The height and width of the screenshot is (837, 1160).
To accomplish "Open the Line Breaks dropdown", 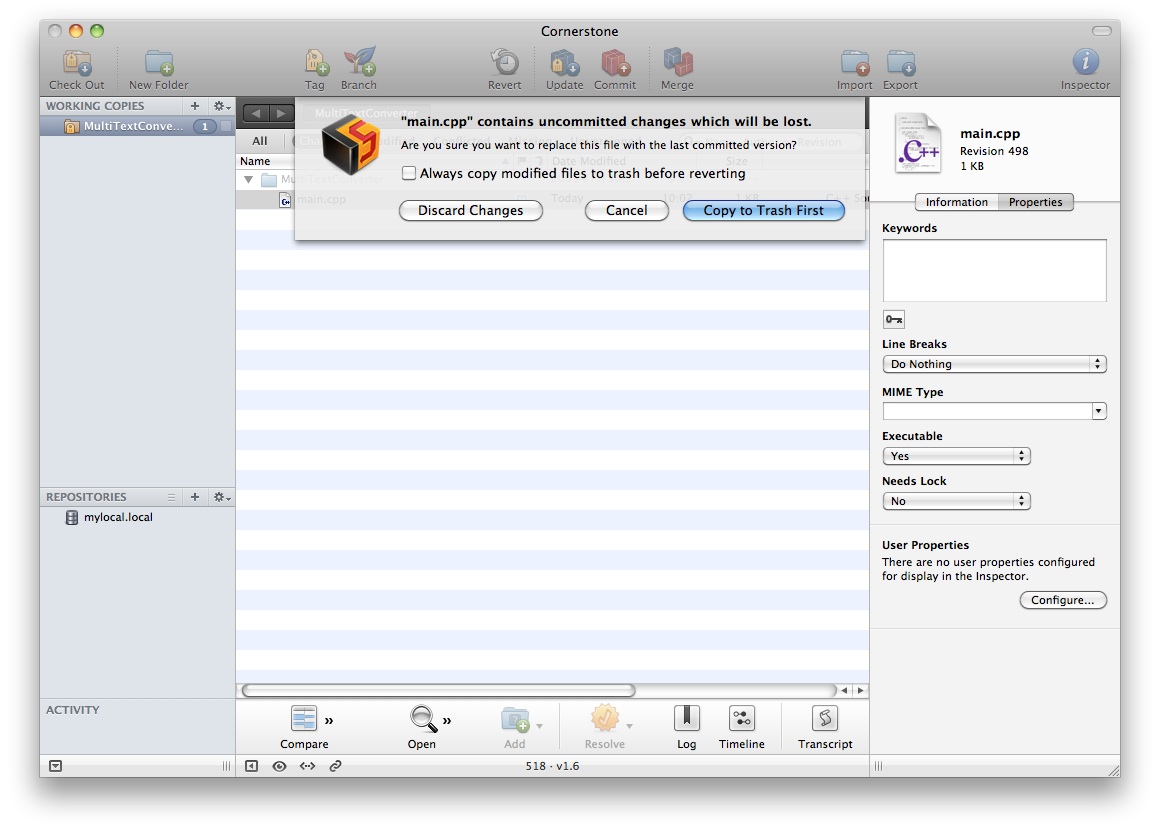I will point(994,364).
